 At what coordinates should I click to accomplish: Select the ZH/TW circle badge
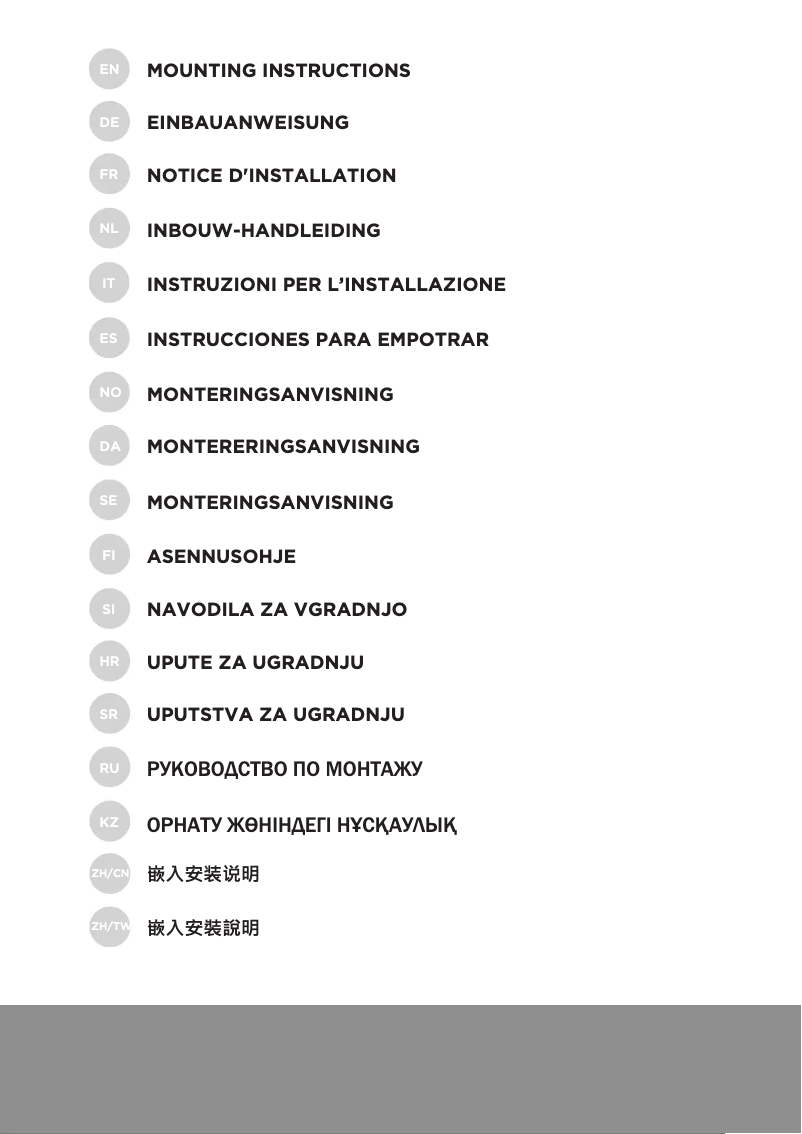tap(109, 927)
